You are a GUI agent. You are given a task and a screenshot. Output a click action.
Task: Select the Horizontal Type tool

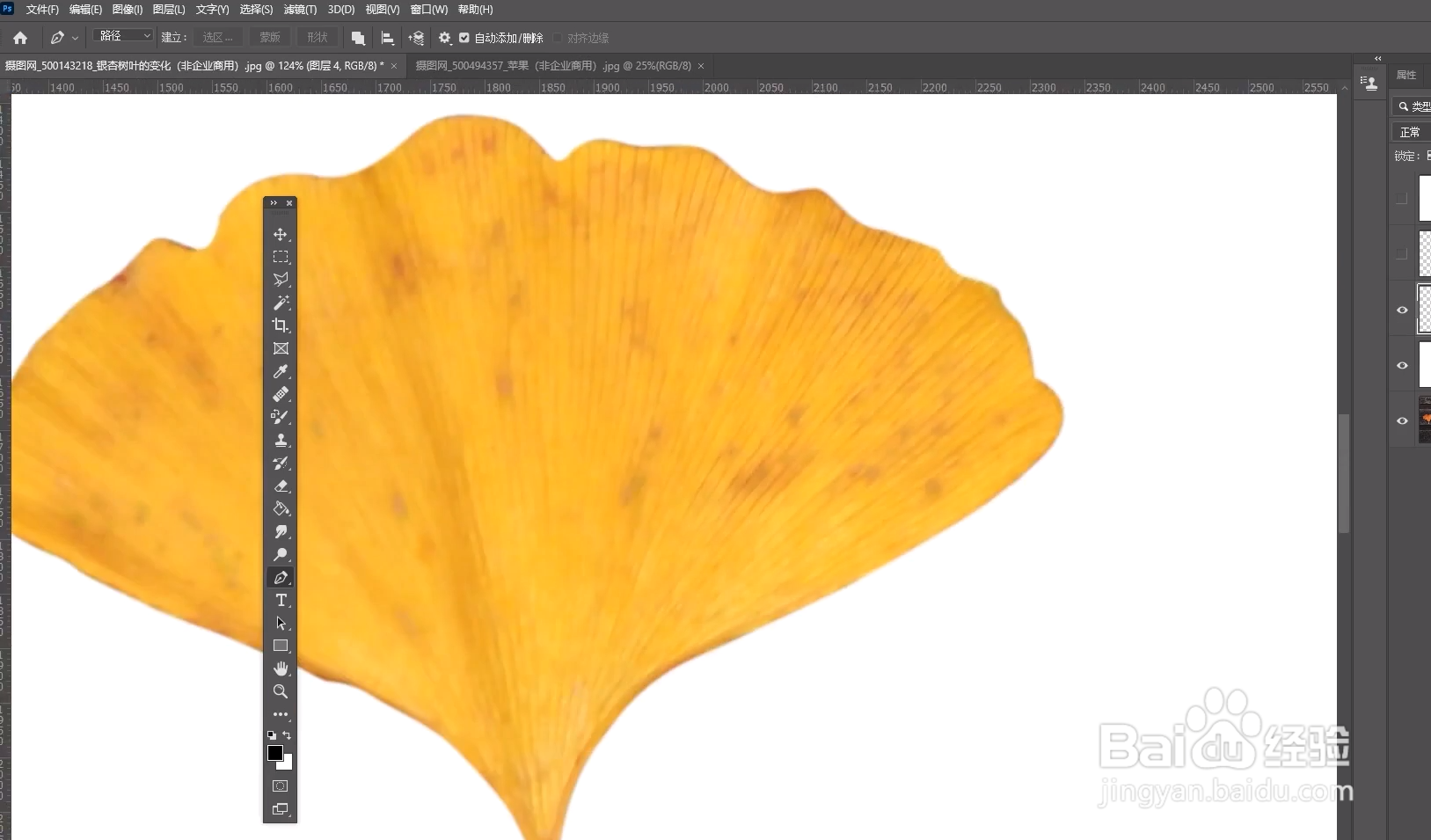[x=281, y=600]
